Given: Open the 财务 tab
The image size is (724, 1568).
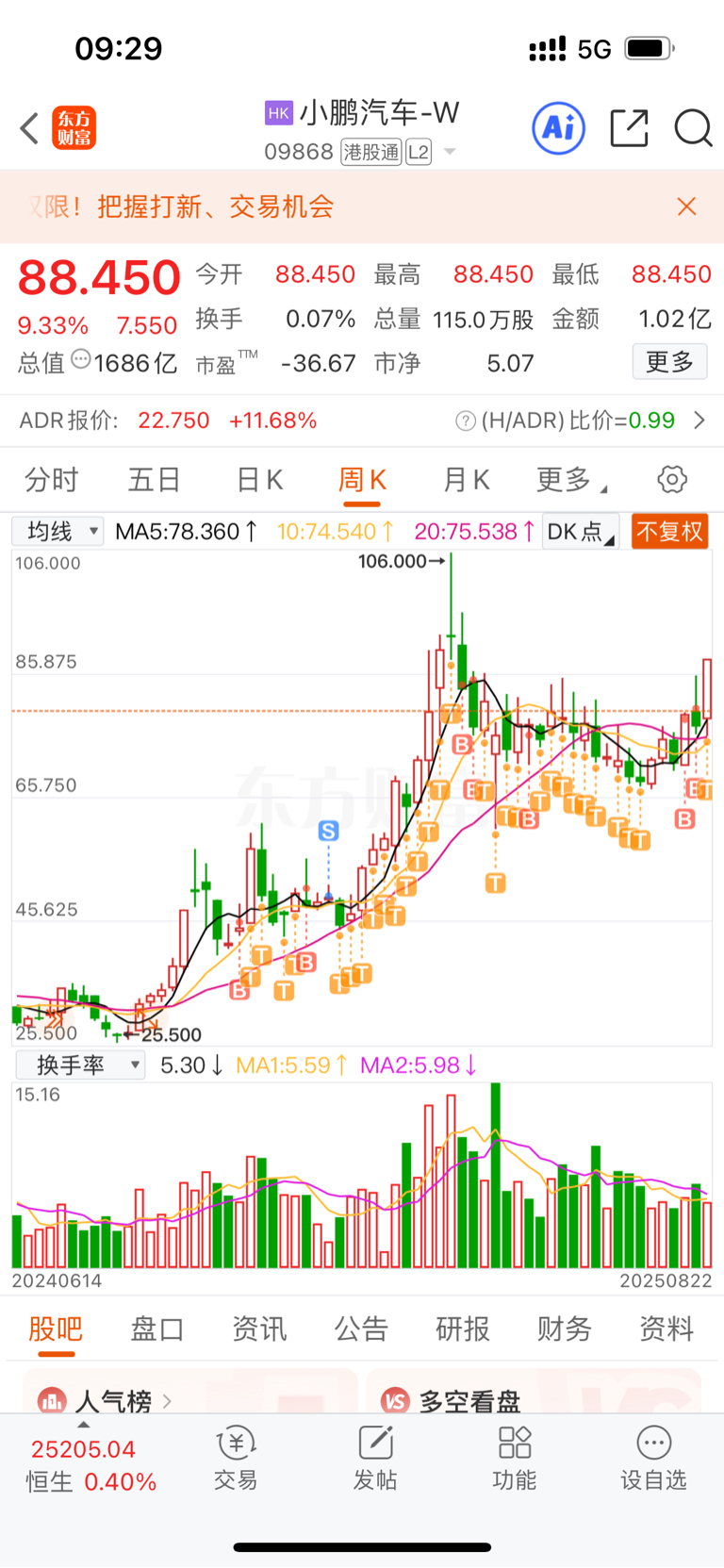Looking at the screenshot, I should [x=565, y=1329].
